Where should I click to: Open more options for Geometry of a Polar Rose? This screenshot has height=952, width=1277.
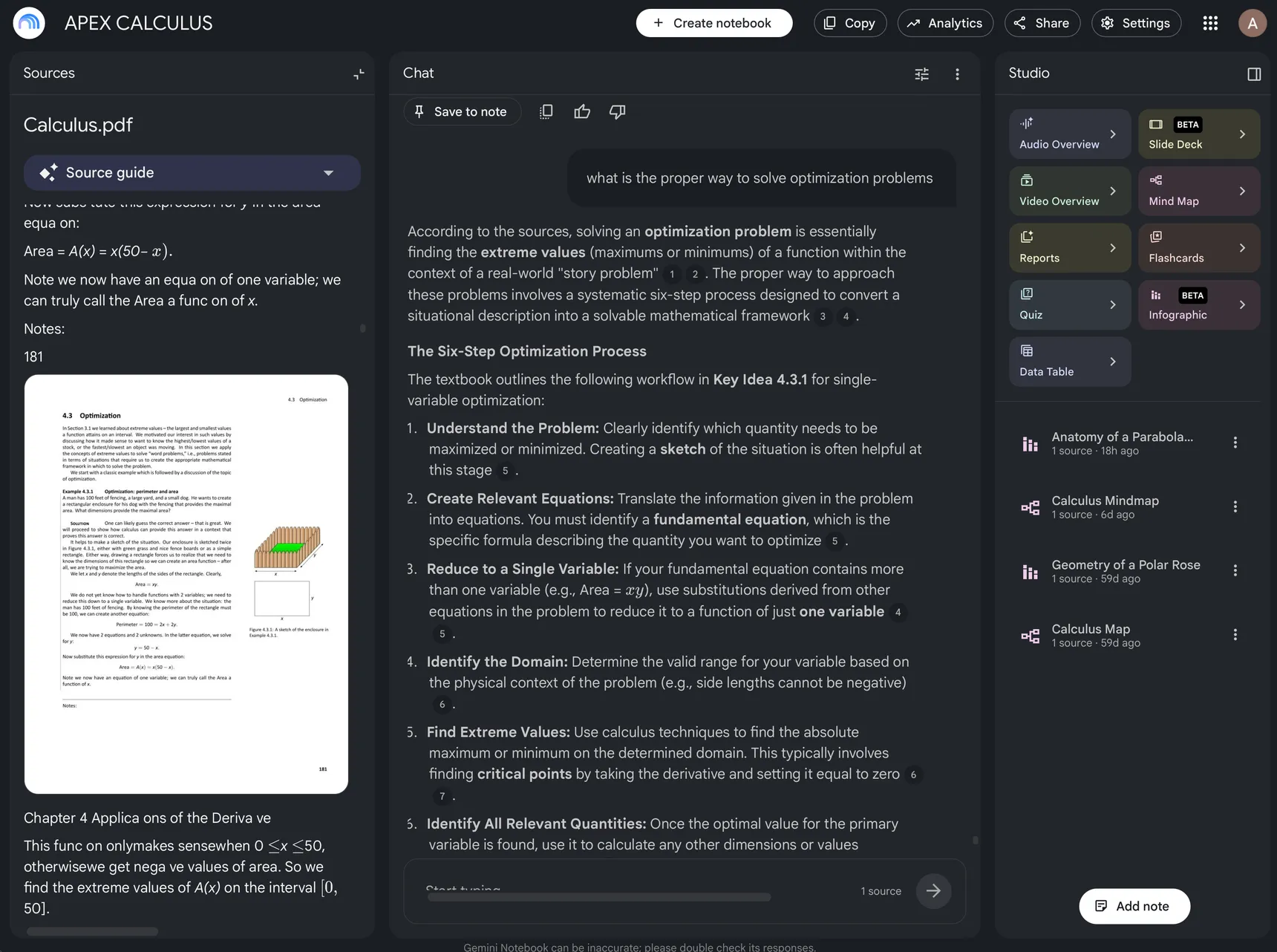coord(1235,570)
